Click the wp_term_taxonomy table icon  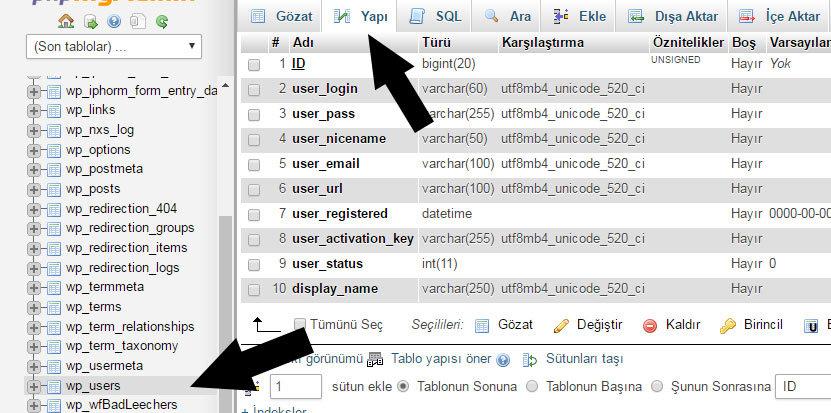54,346
